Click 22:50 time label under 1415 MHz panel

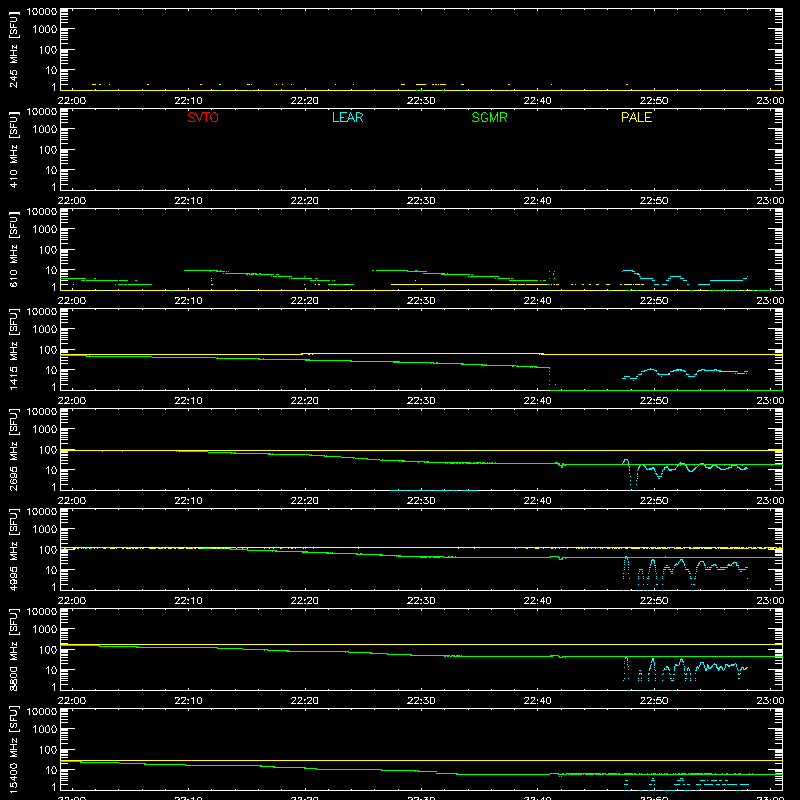pyautogui.click(x=654, y=401)
